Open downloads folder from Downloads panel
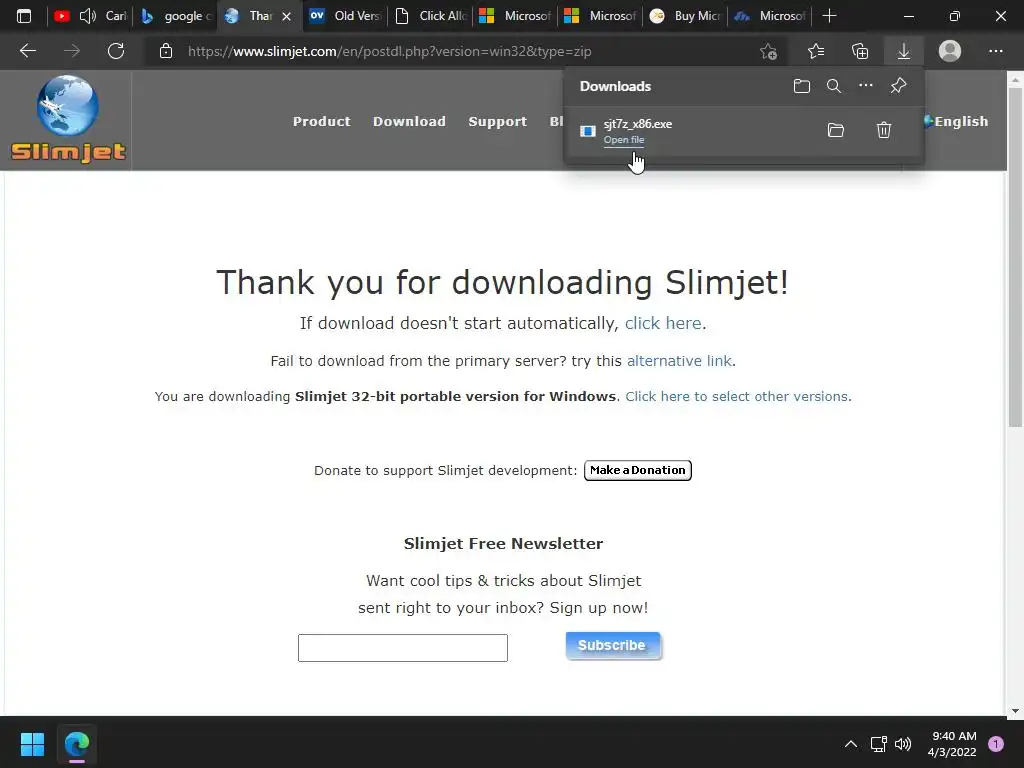The width and height of the screenshot is (1024, 768). [802, 86]
